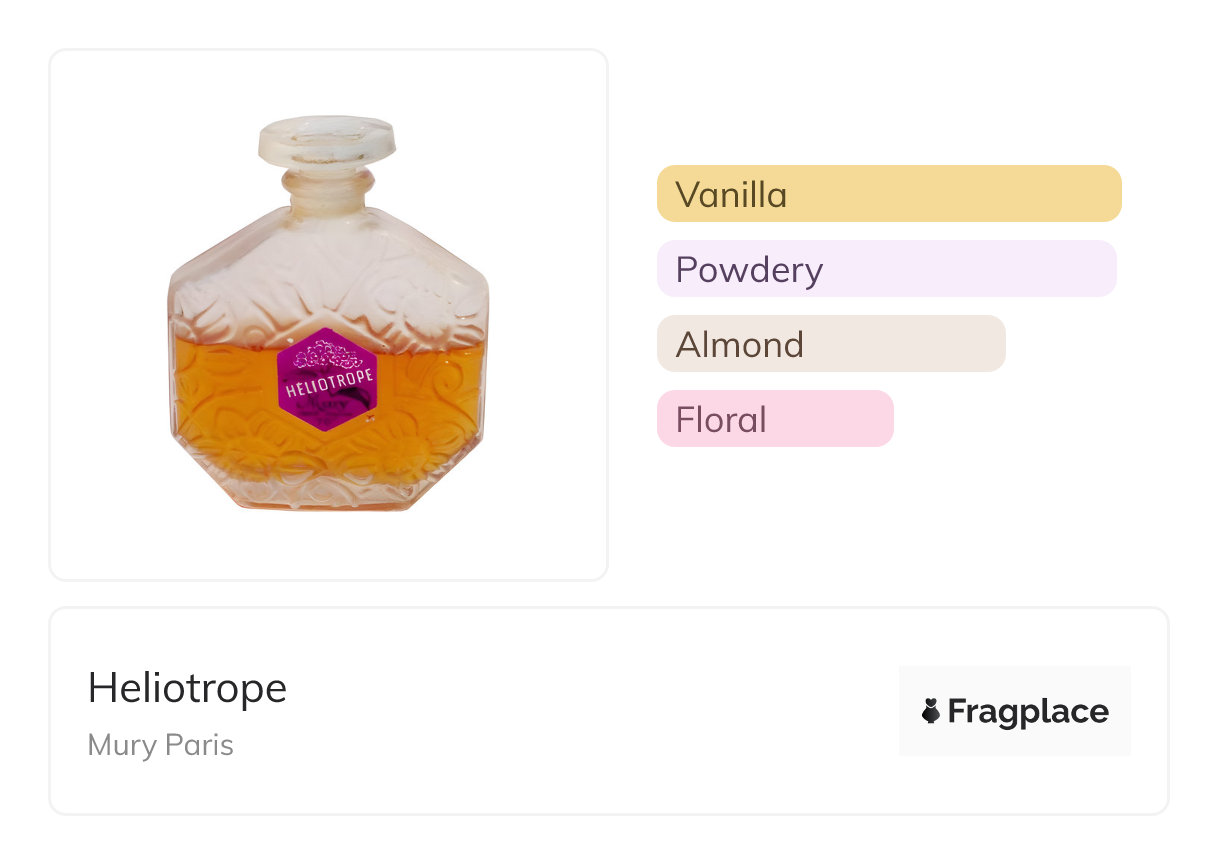Click the word Powdery in the lilac bar
1218x864 pixels.
point(749,270)
